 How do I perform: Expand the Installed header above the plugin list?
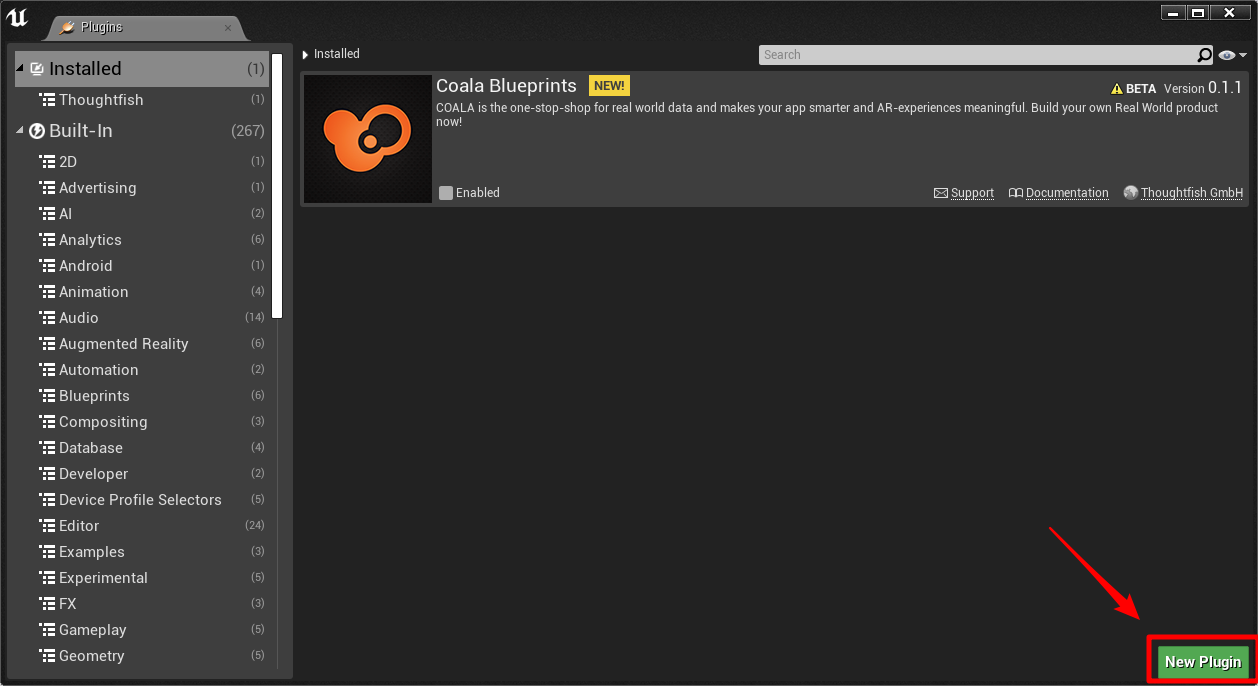tap(306, 53)
